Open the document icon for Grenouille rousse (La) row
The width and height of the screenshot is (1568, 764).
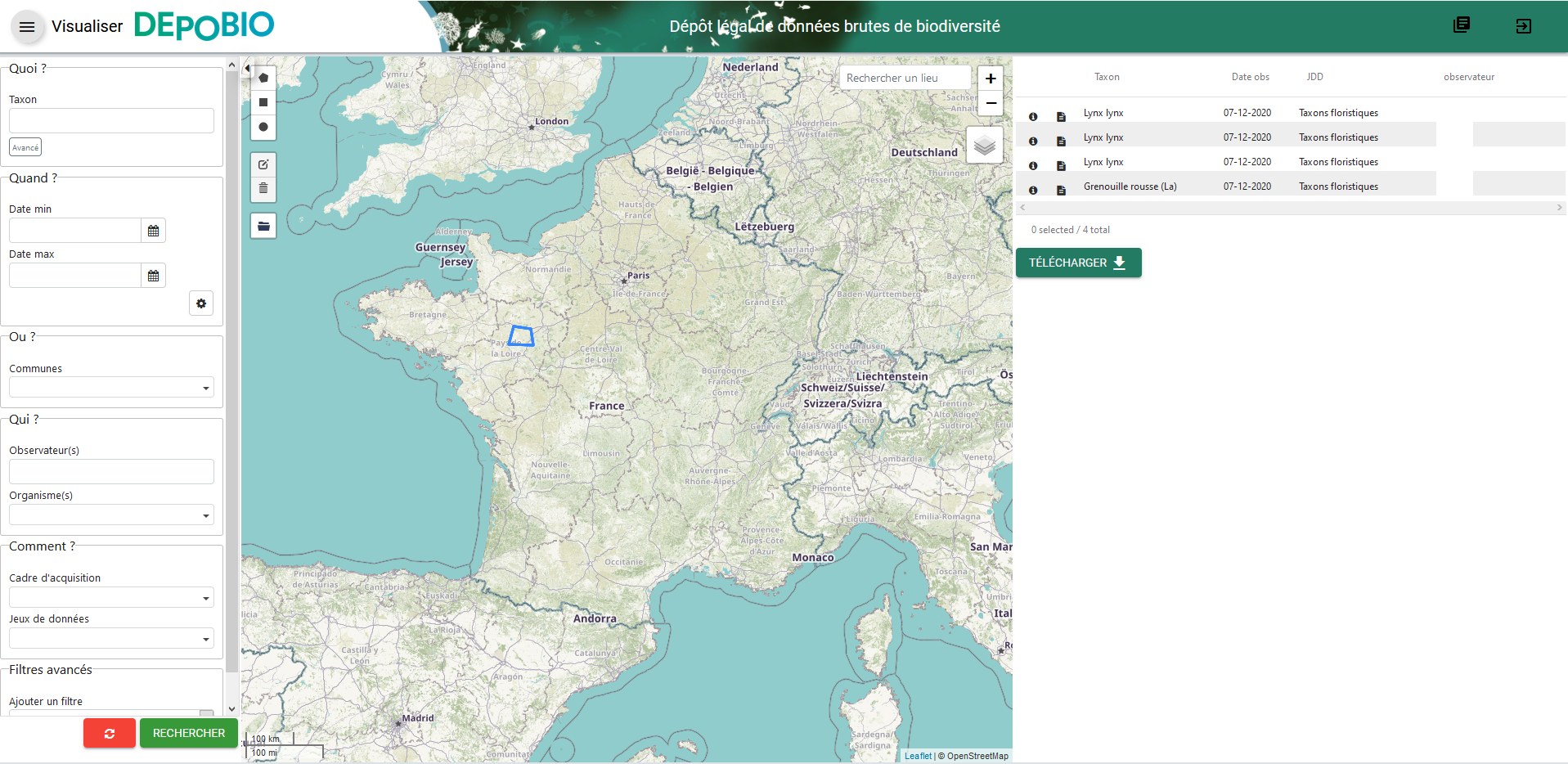[x=1061, y=190]
